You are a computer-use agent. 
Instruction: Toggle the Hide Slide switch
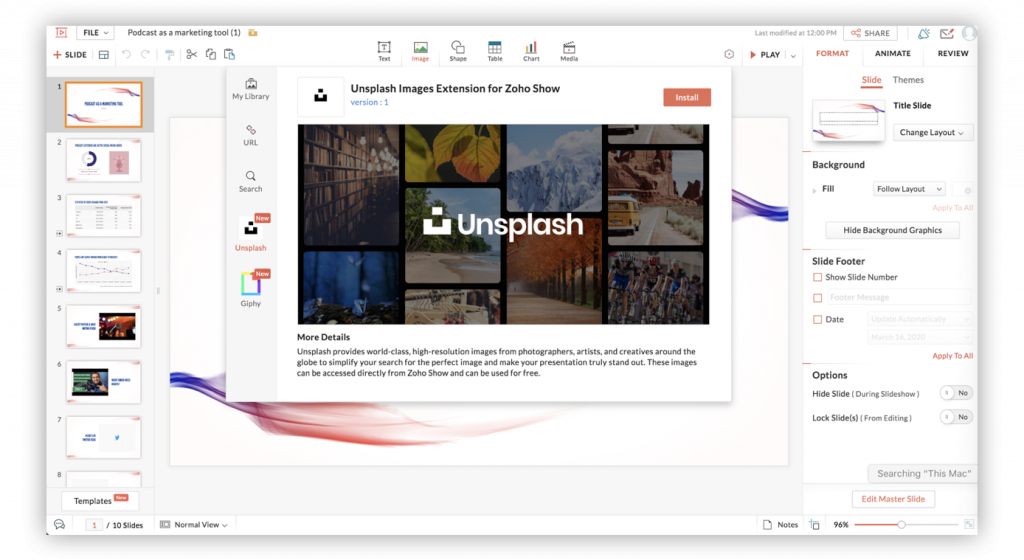point(956,394)
